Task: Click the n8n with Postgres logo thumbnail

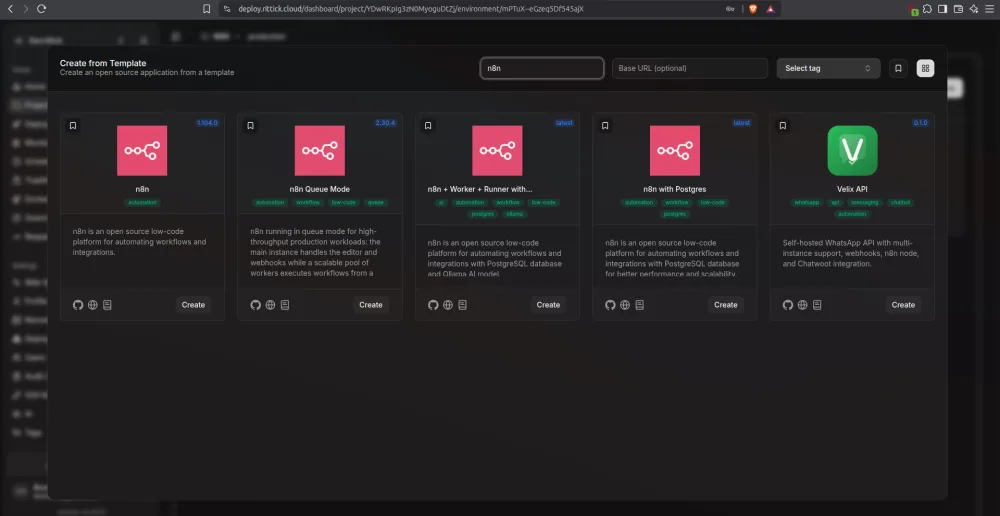Action: [675, 151]
